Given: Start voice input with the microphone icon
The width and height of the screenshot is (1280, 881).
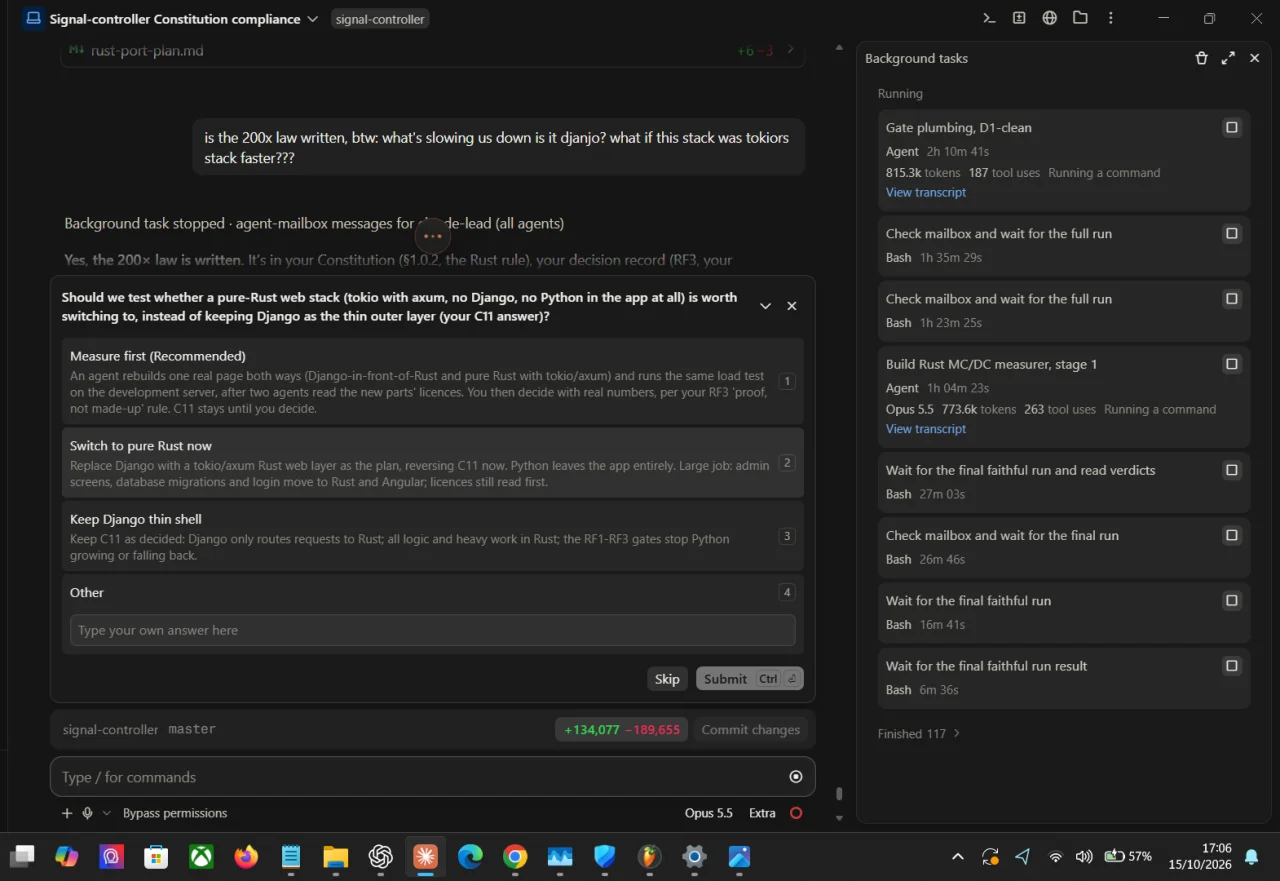Looking at the screenshot, I should pos(88,813).
